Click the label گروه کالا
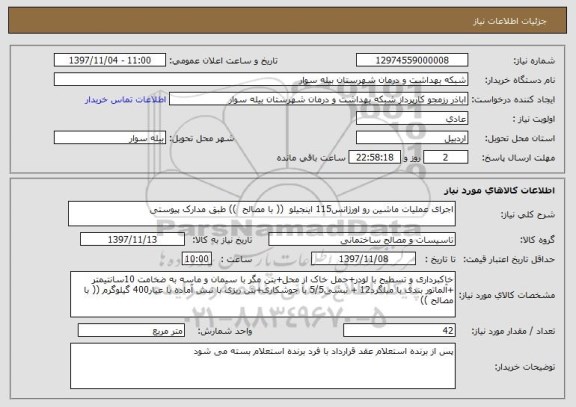 coord(537,240)
